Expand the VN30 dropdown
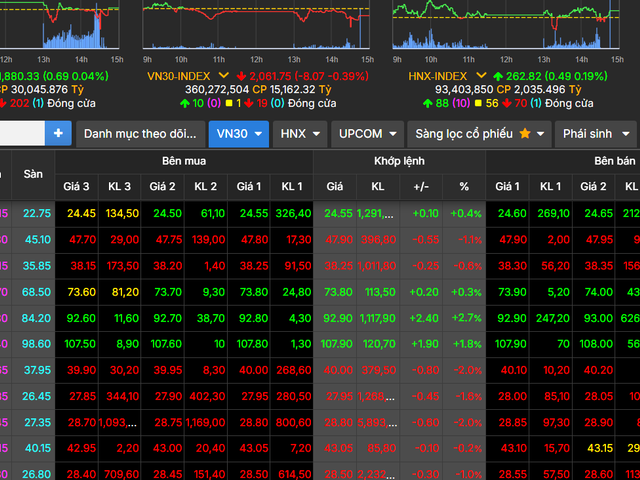 click(x=238, y=133)
